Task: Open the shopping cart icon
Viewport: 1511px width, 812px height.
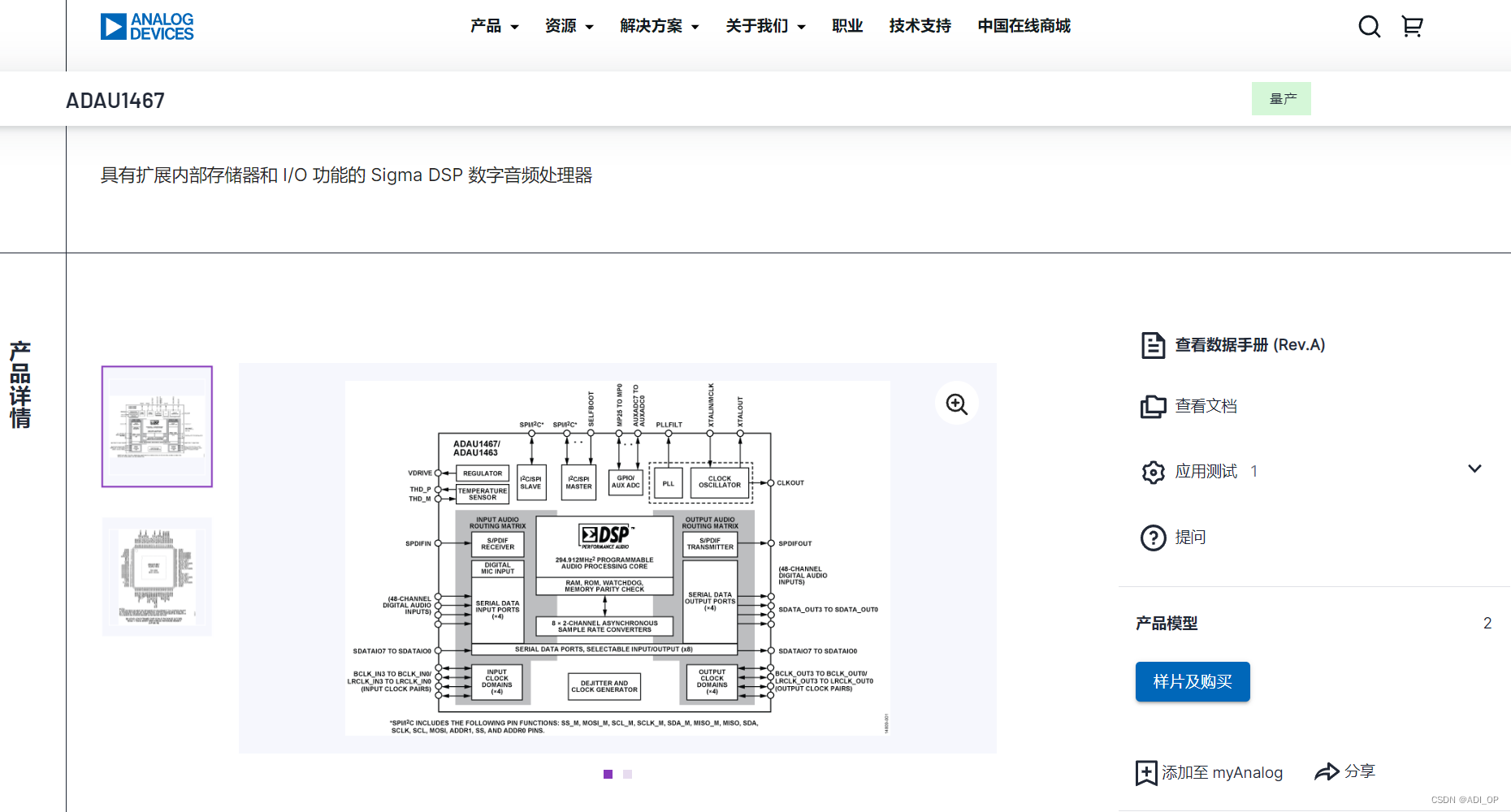Action: point(1413,27)
